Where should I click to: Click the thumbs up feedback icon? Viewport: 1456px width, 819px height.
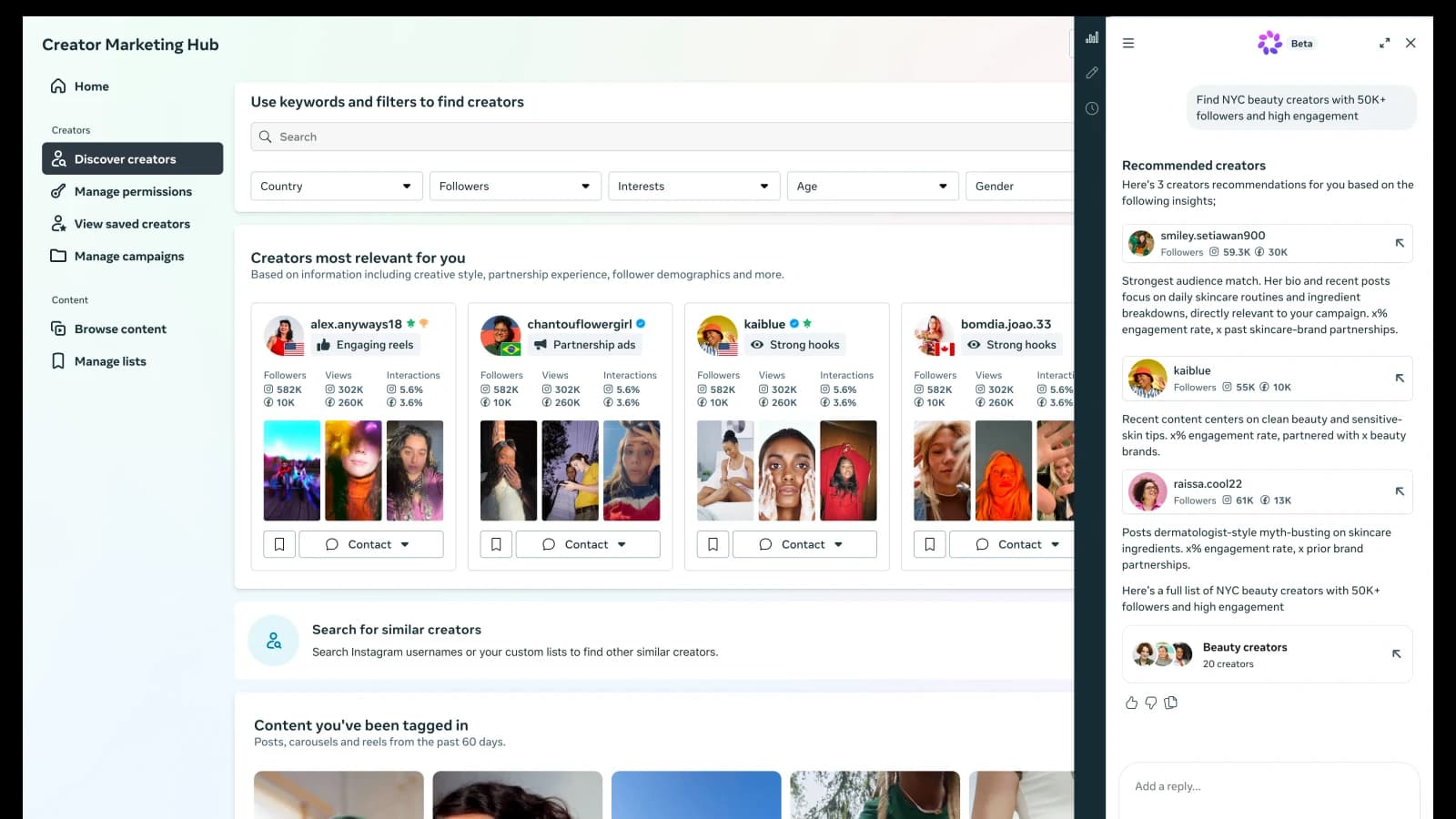click(x=1131, y=703)
